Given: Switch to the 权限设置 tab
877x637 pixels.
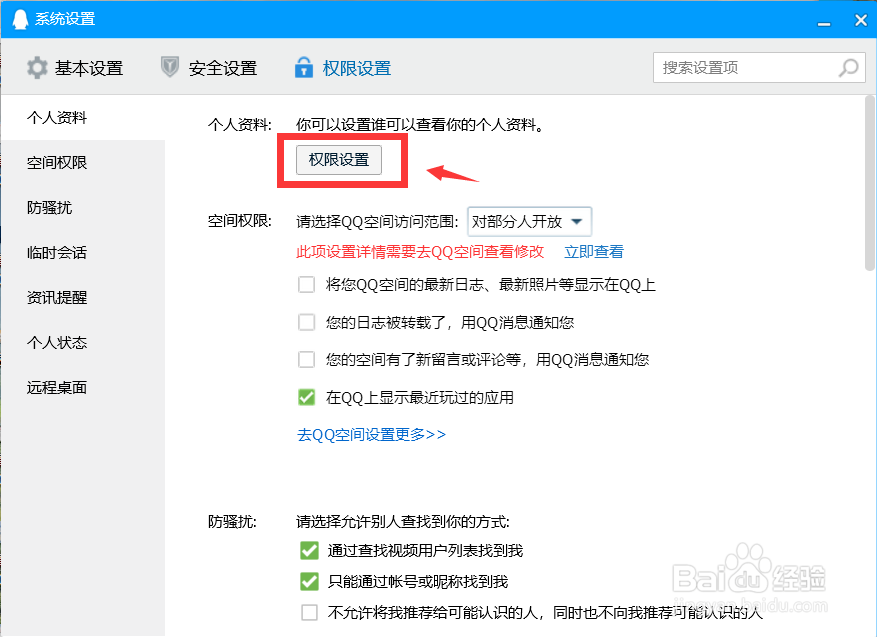Looking at the screenshot, I should (x=343, y=68).
